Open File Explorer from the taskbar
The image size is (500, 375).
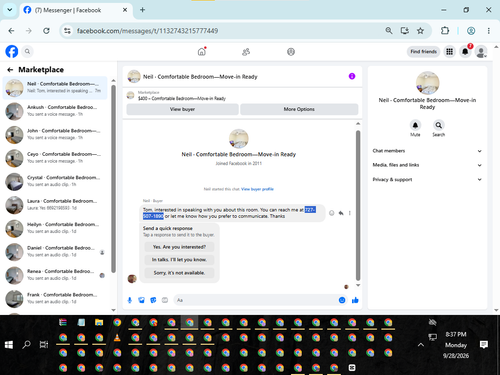coord(99,322)
